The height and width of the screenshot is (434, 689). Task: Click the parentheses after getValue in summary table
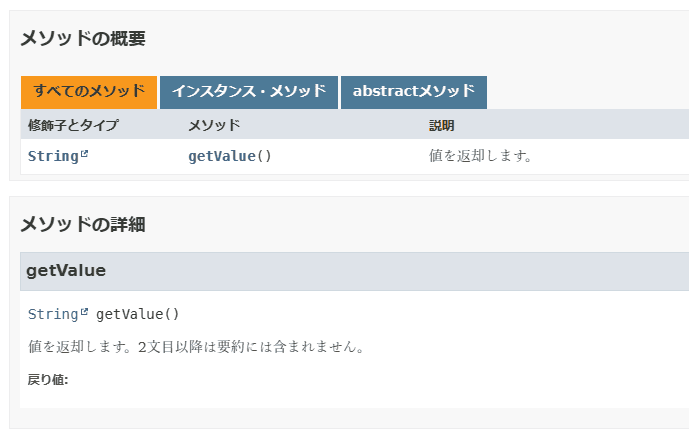tap(264, 156)
